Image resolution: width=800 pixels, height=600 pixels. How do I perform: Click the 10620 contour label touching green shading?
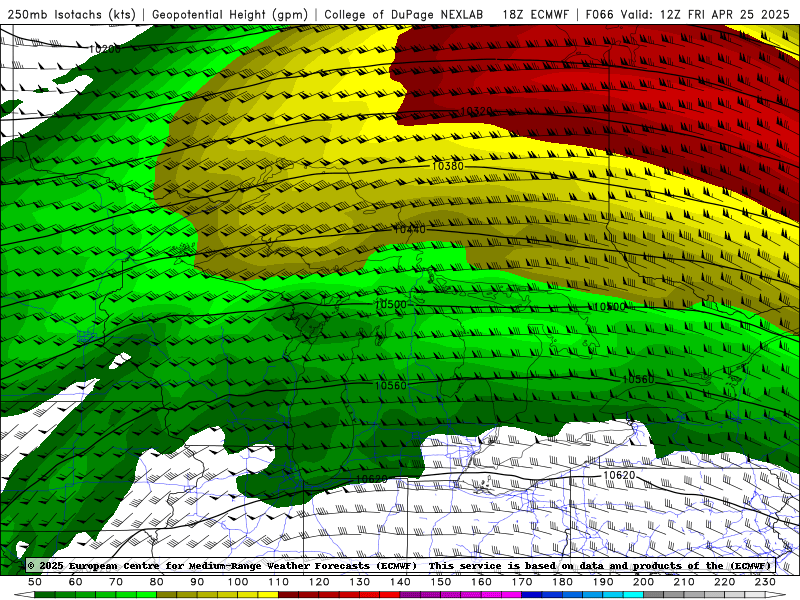coord(371,479)
